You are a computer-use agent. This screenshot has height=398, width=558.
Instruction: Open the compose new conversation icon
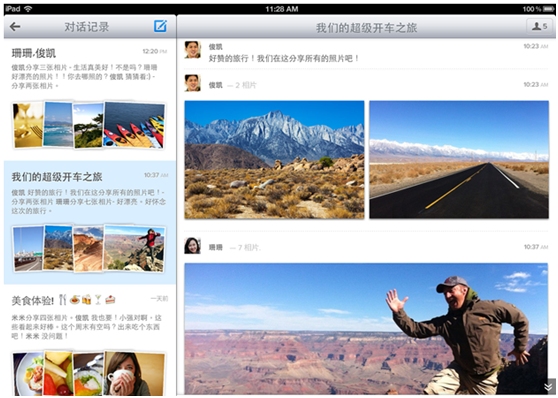pyautogui.click(x=160, y=26)
